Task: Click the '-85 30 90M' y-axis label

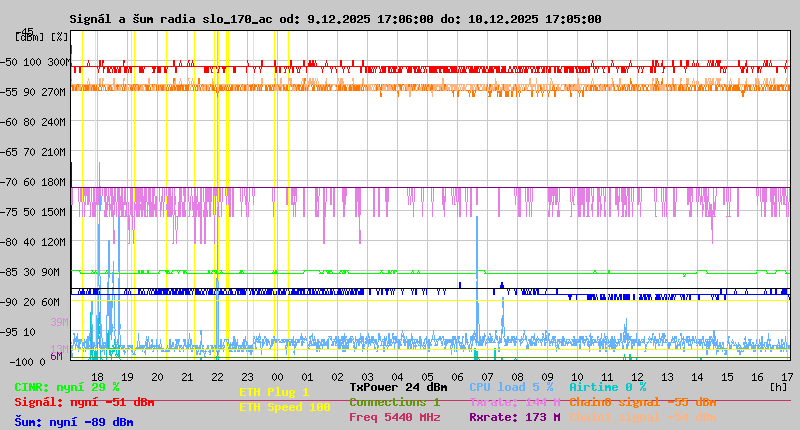Action: click(31, 272)
